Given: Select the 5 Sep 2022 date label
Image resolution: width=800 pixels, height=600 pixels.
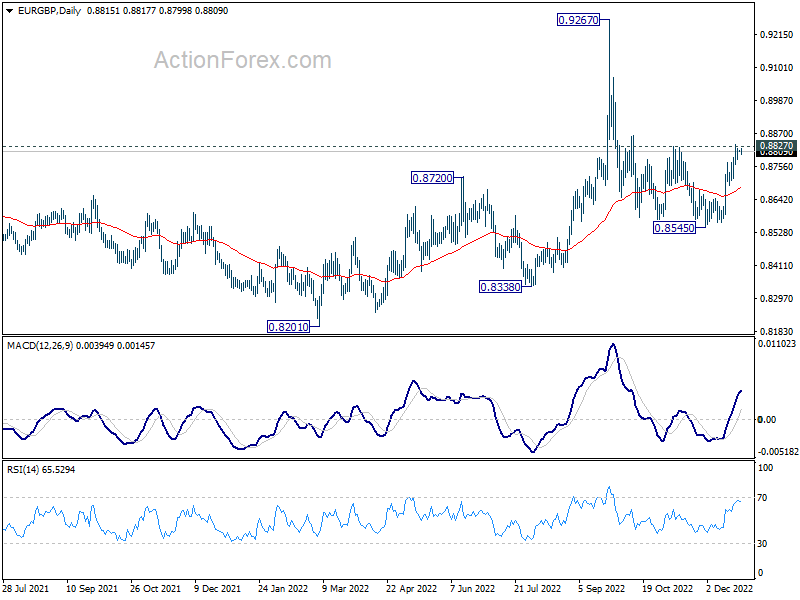Looking at the screenshot, I should pos(602,588).
